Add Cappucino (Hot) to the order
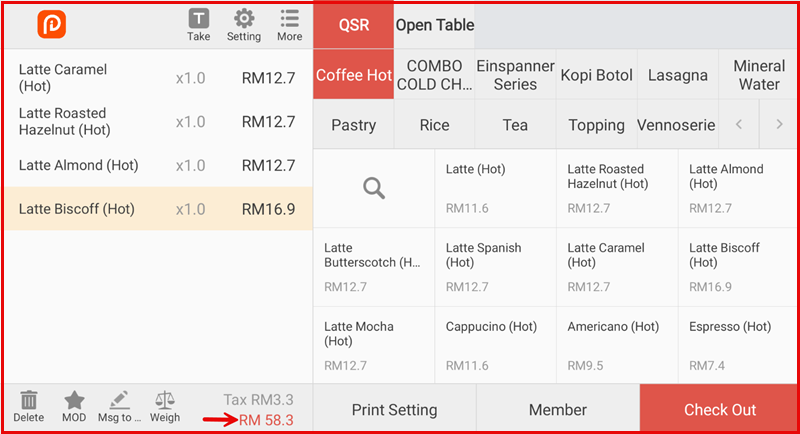The height and width of the screenshot is (434, 800). (495, 345)
